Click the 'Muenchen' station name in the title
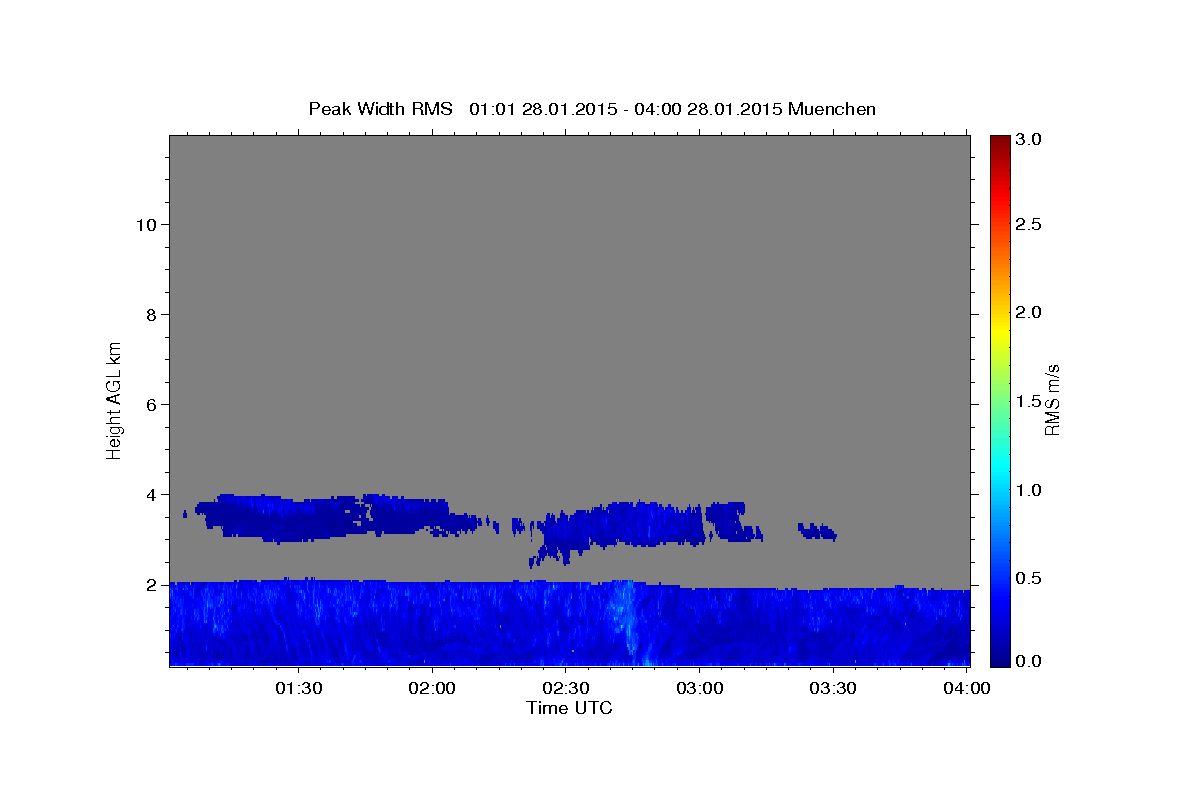Screen dimensions: 1200x800 point(832,109)
